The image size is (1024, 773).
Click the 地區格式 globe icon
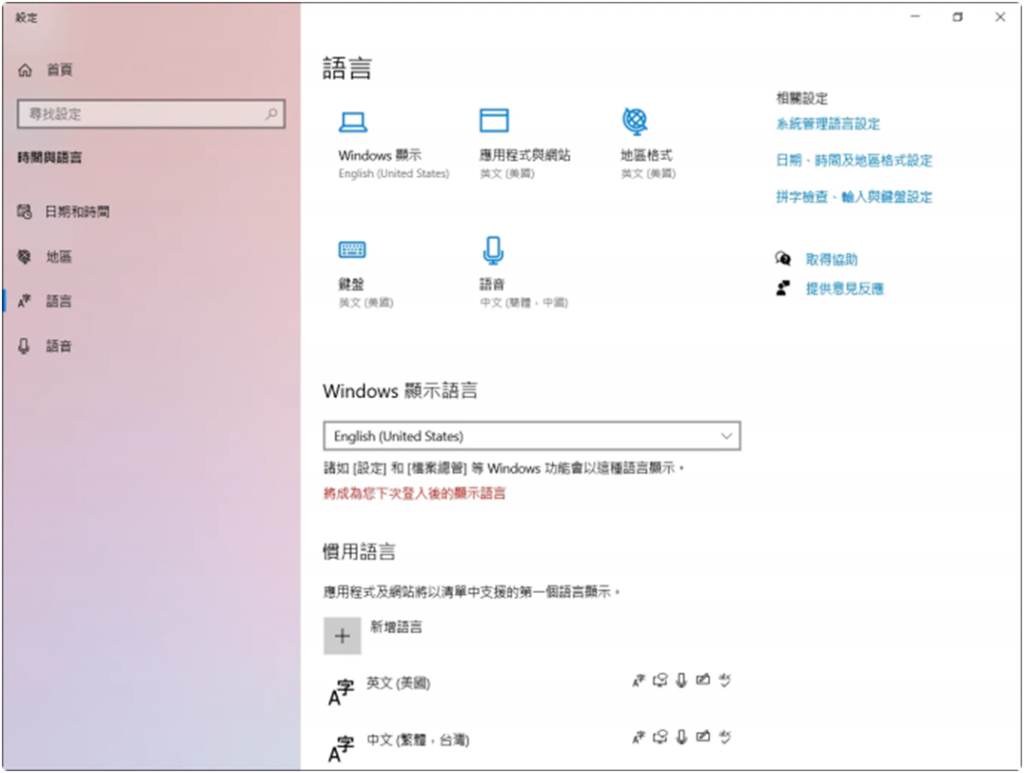634,121
